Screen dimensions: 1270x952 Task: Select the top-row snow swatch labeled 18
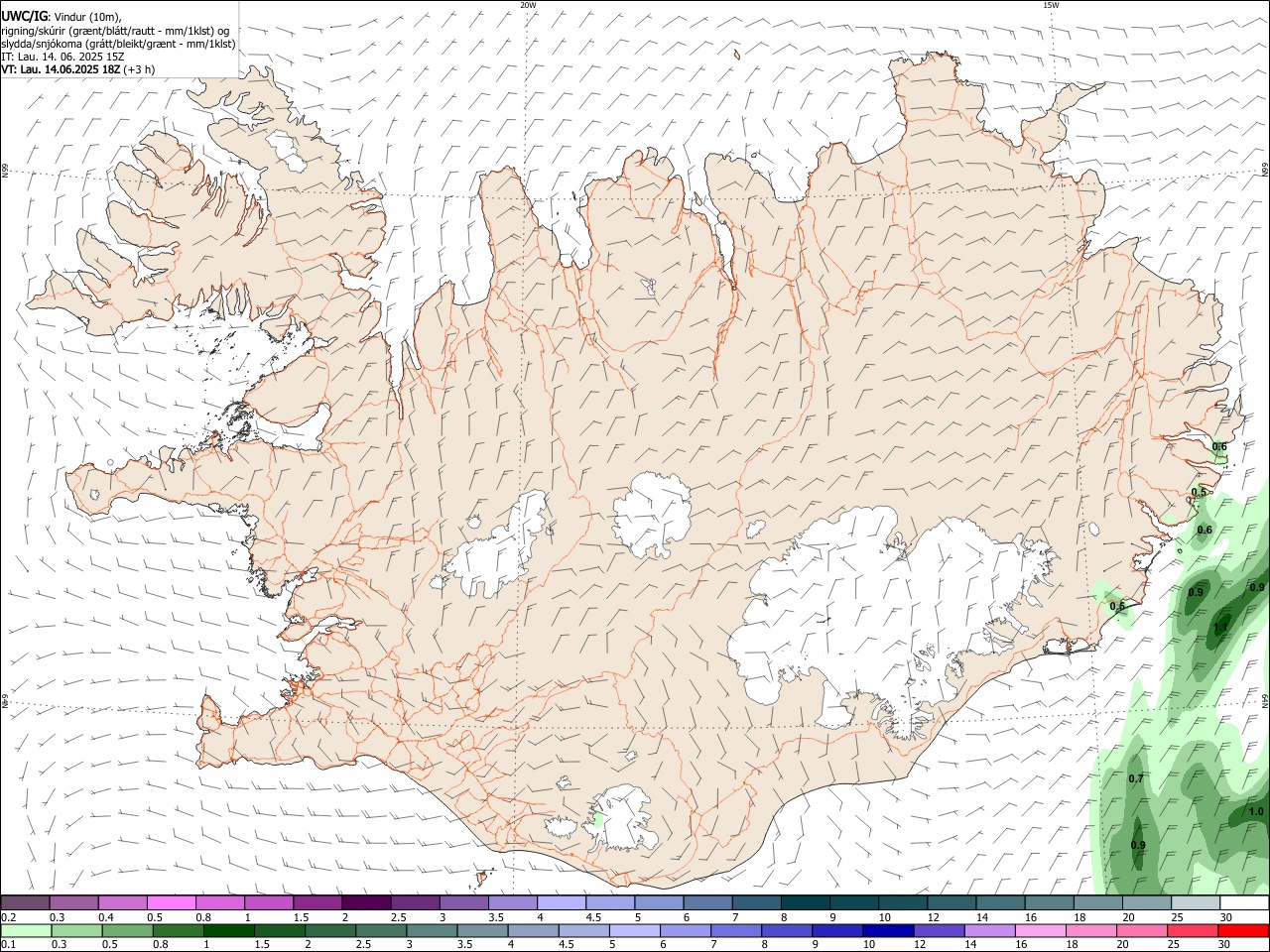pos(1098,902)
